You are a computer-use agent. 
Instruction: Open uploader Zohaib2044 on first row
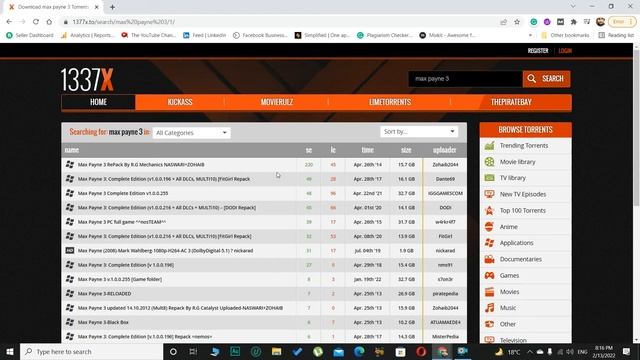click(445, 164)
